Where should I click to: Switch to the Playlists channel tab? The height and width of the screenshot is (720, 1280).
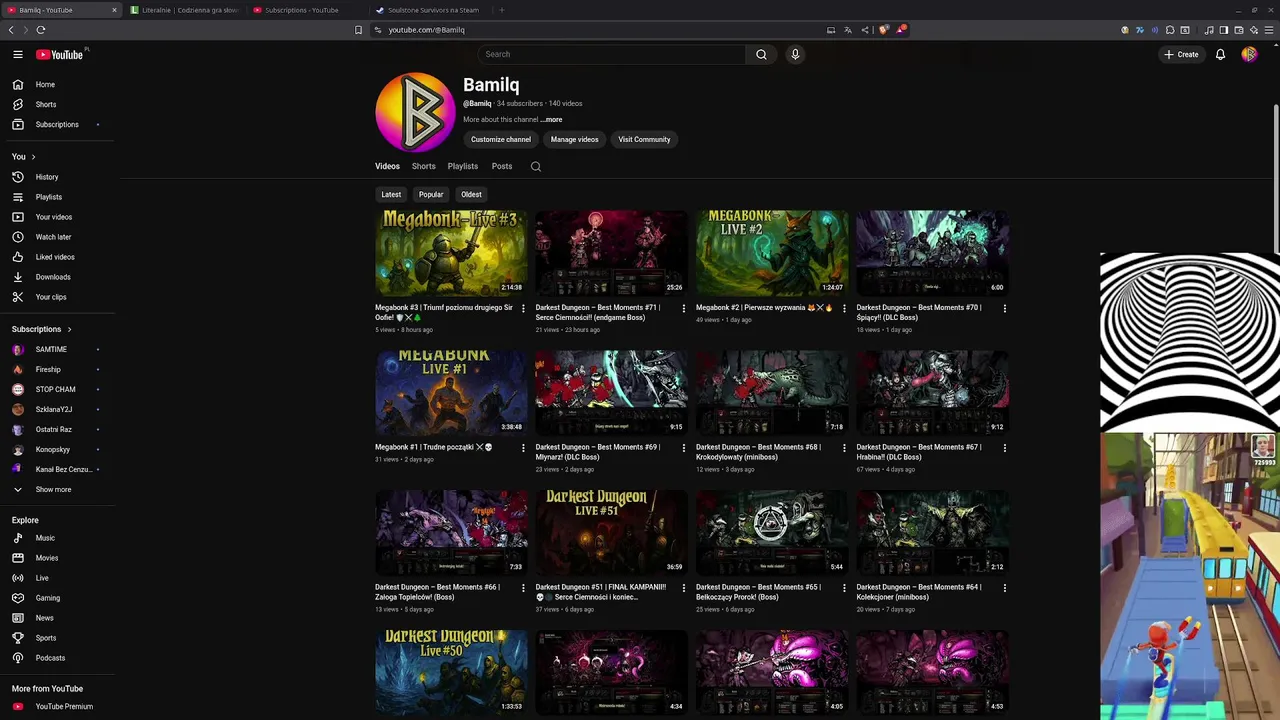click(x=463, y=166)
